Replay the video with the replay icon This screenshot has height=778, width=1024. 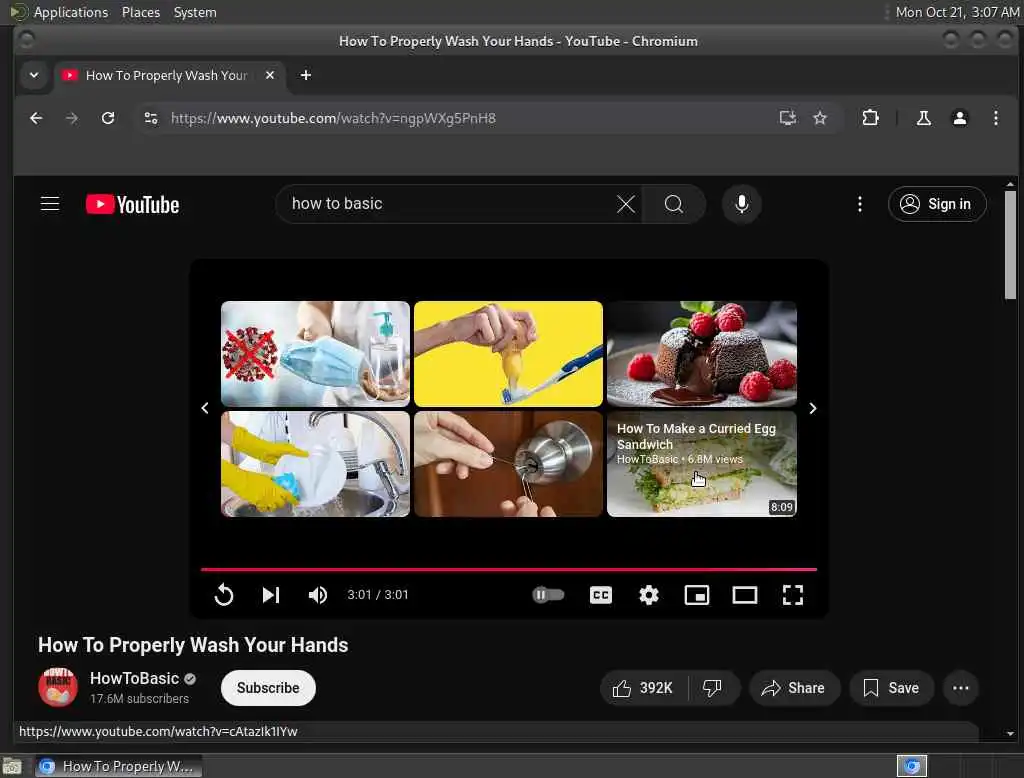pyautogui.click(x=223, y=594)
